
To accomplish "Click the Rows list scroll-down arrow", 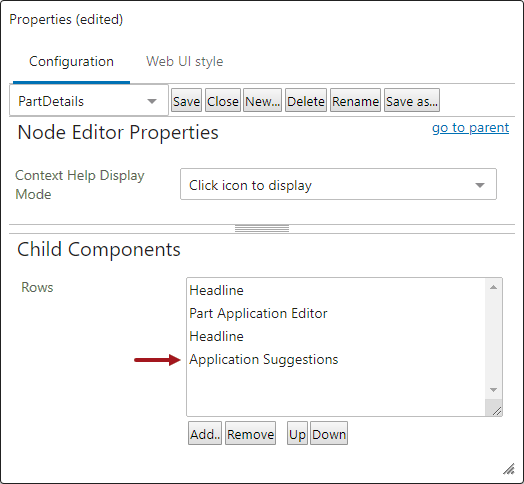I will [x=493, y=390].
